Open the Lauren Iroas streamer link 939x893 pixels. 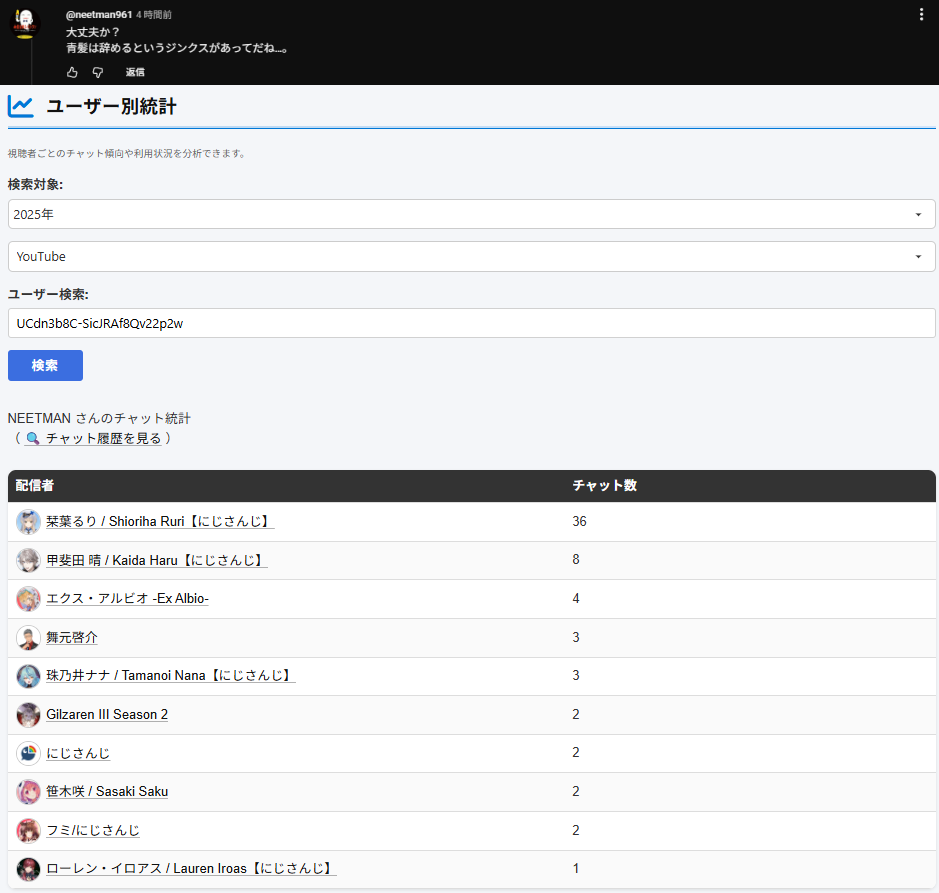[x=190, y=868]
